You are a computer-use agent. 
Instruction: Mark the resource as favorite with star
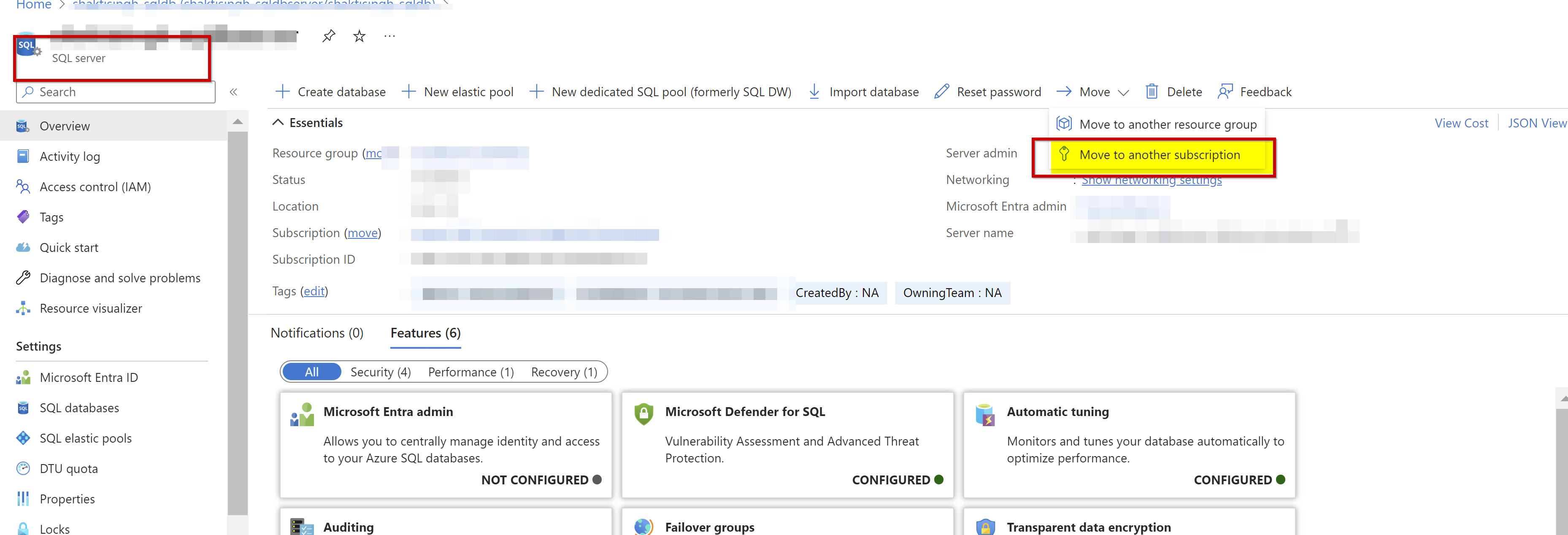[359, 36]
